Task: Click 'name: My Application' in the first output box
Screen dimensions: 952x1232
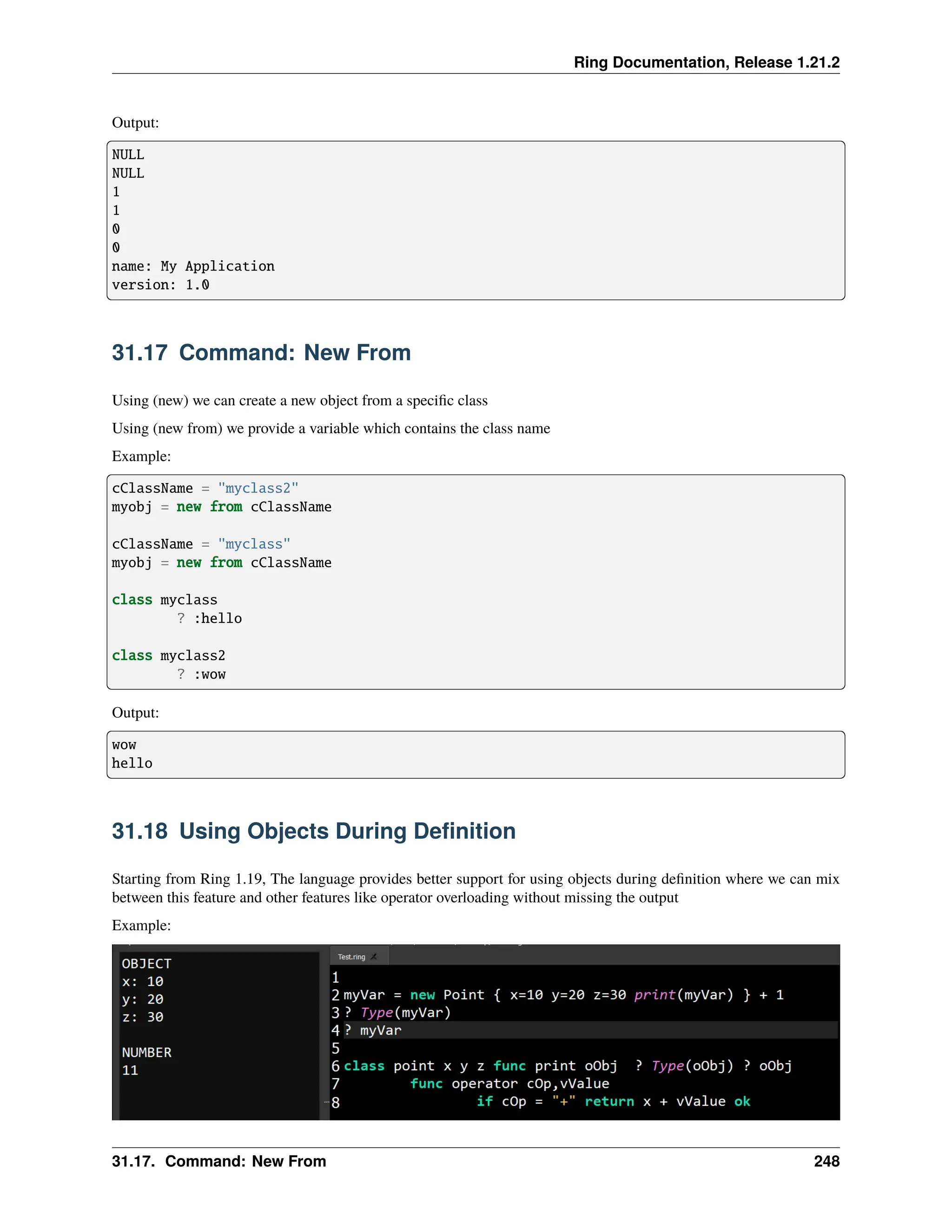Action: tap(193, 266)
